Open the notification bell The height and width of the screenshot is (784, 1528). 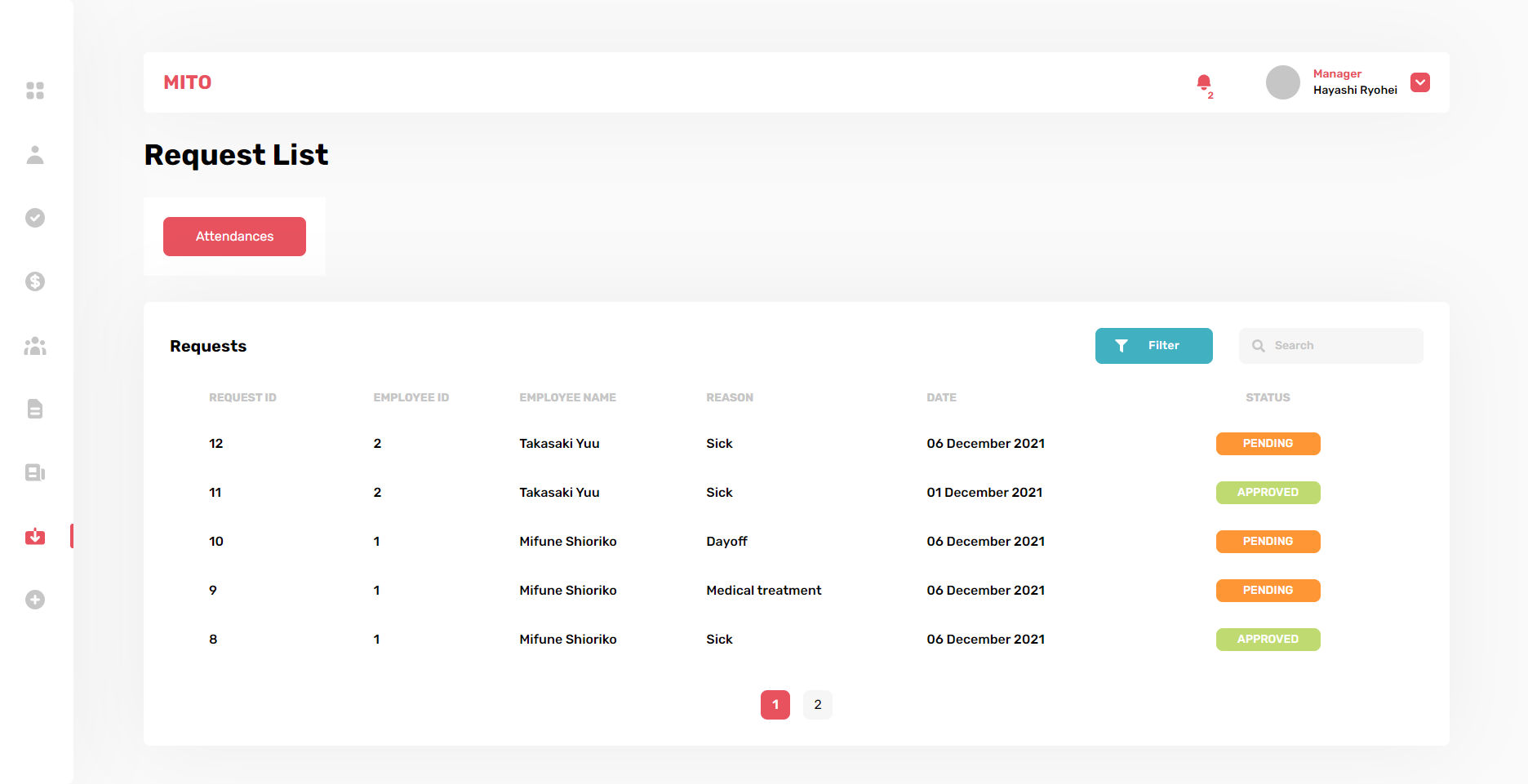[1203, 82]
